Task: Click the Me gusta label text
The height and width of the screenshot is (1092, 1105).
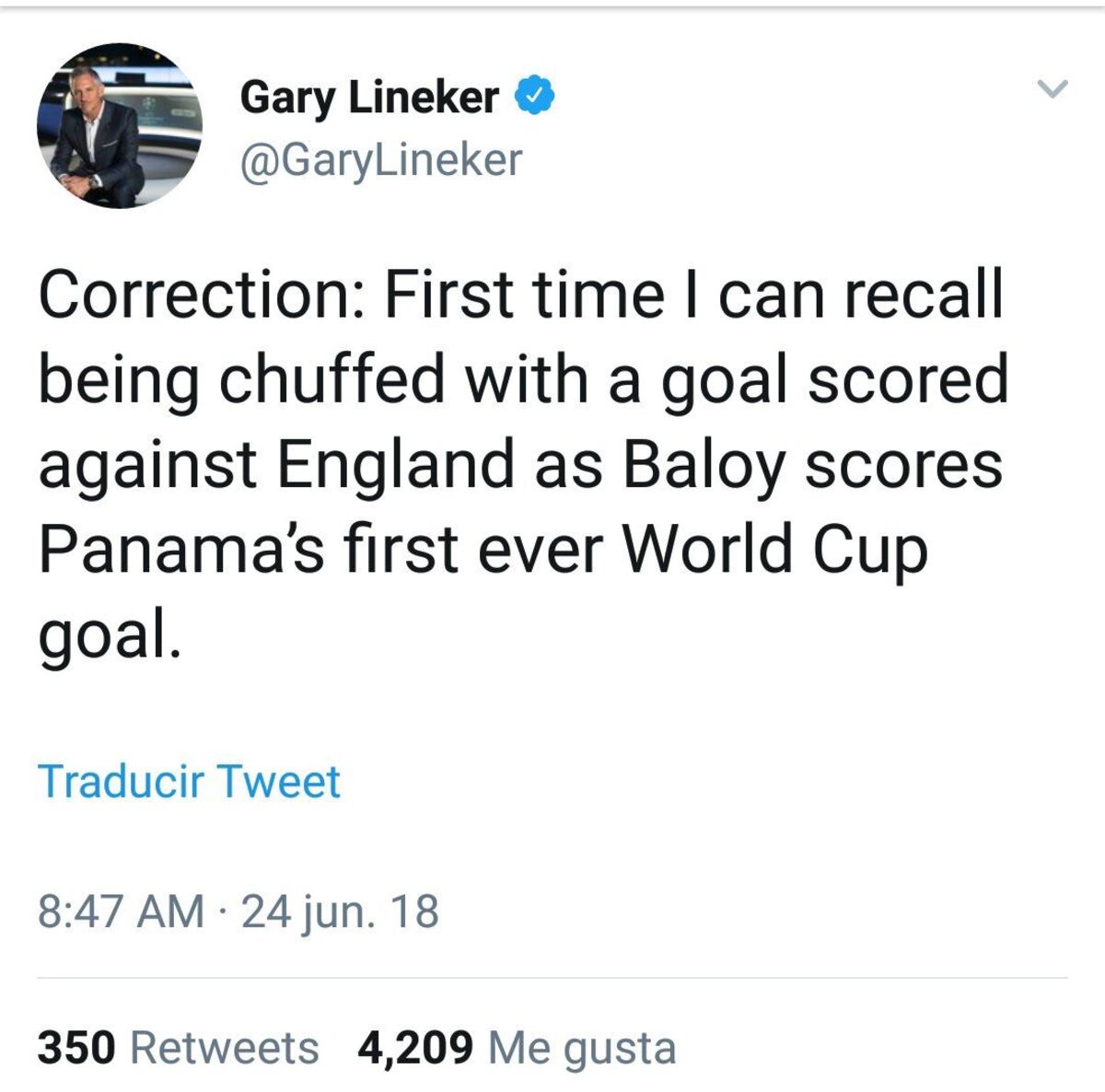Action: tap(582, 1047)
